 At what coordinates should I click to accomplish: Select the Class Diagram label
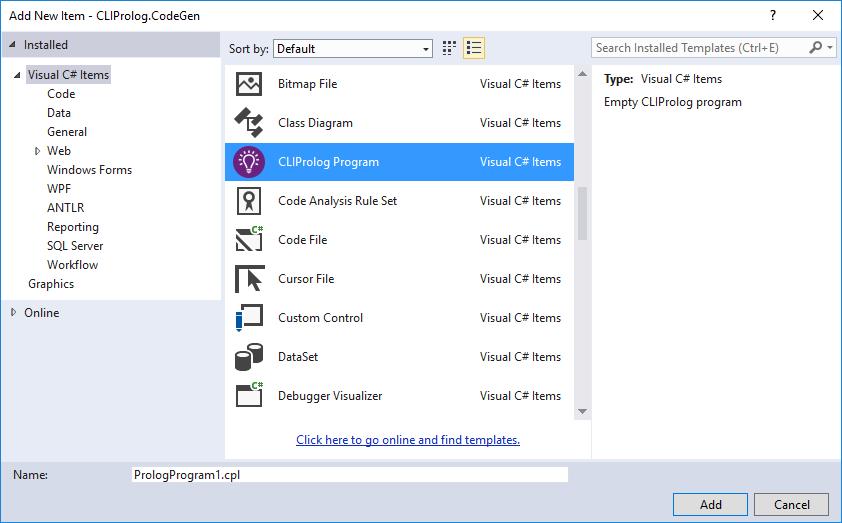coord(315,123)
